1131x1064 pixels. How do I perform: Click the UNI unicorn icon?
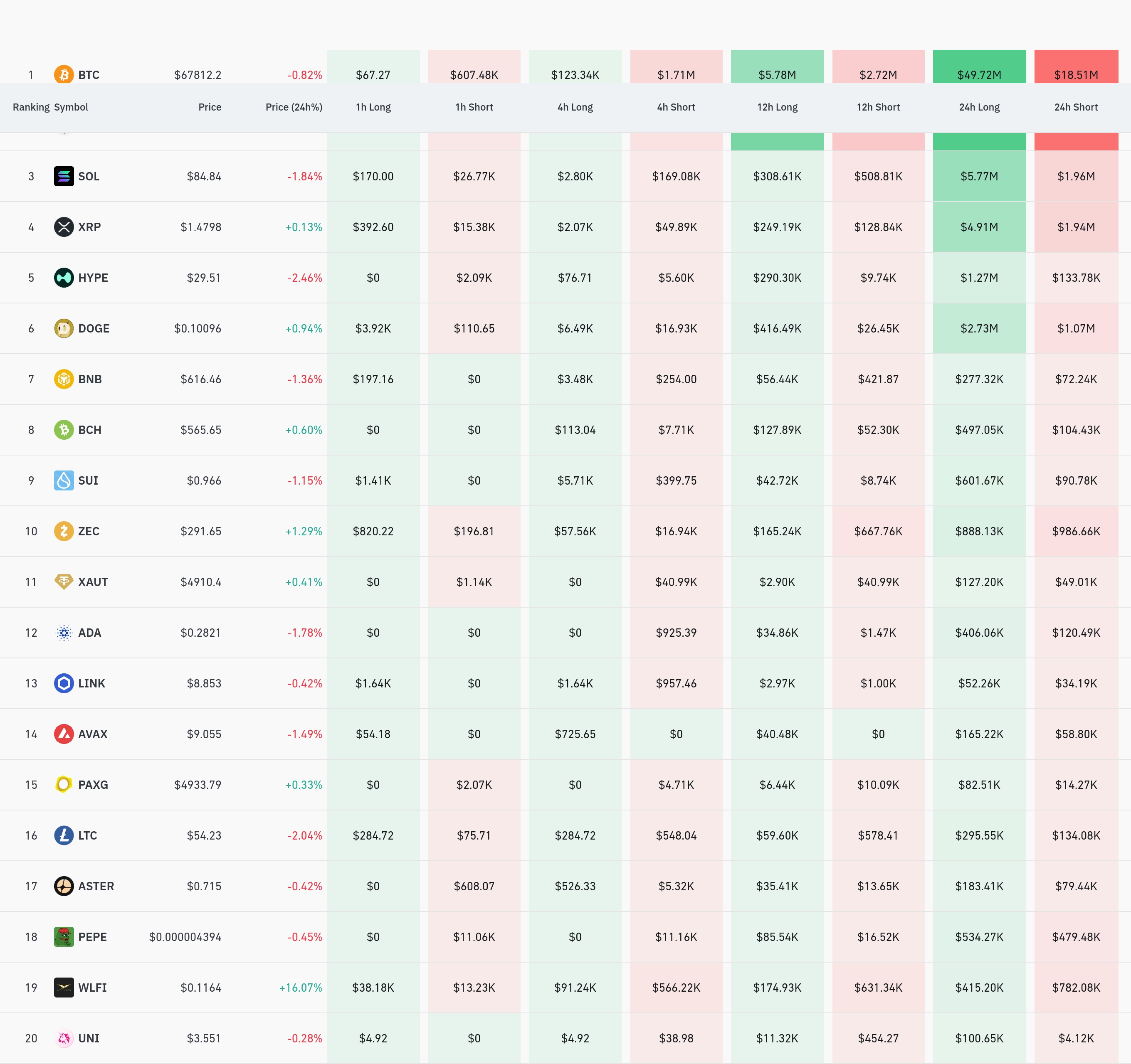tap(64, 1038)
